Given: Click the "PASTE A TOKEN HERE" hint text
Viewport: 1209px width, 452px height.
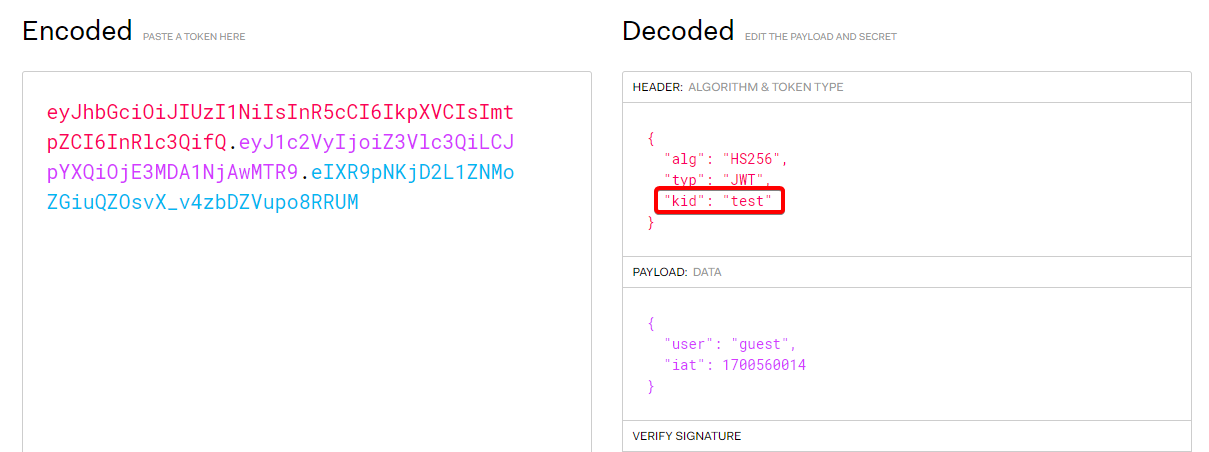Looking at the screenshot, I should coord(194,37).
